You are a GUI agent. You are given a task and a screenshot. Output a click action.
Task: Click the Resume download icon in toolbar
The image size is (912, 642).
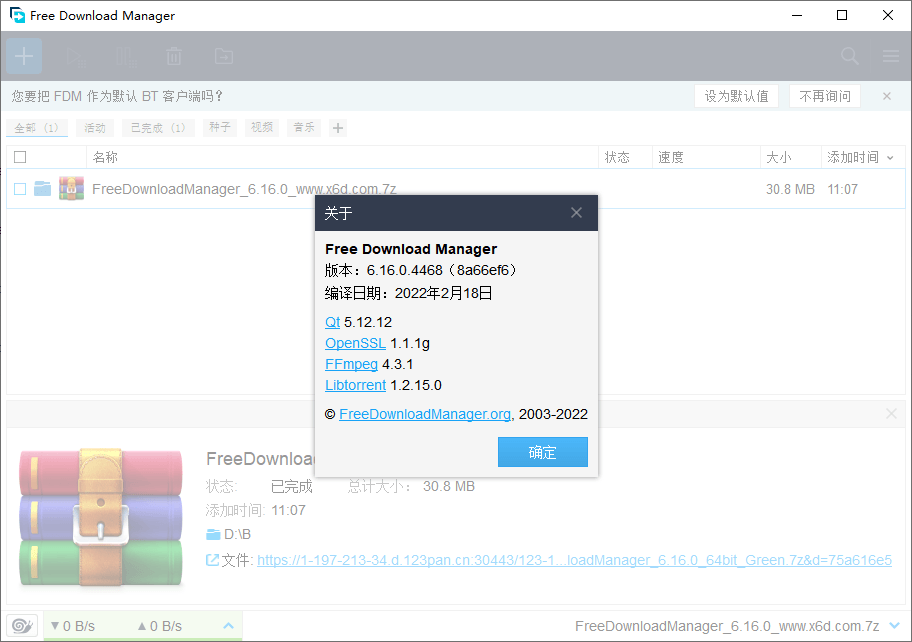point(73,56)
